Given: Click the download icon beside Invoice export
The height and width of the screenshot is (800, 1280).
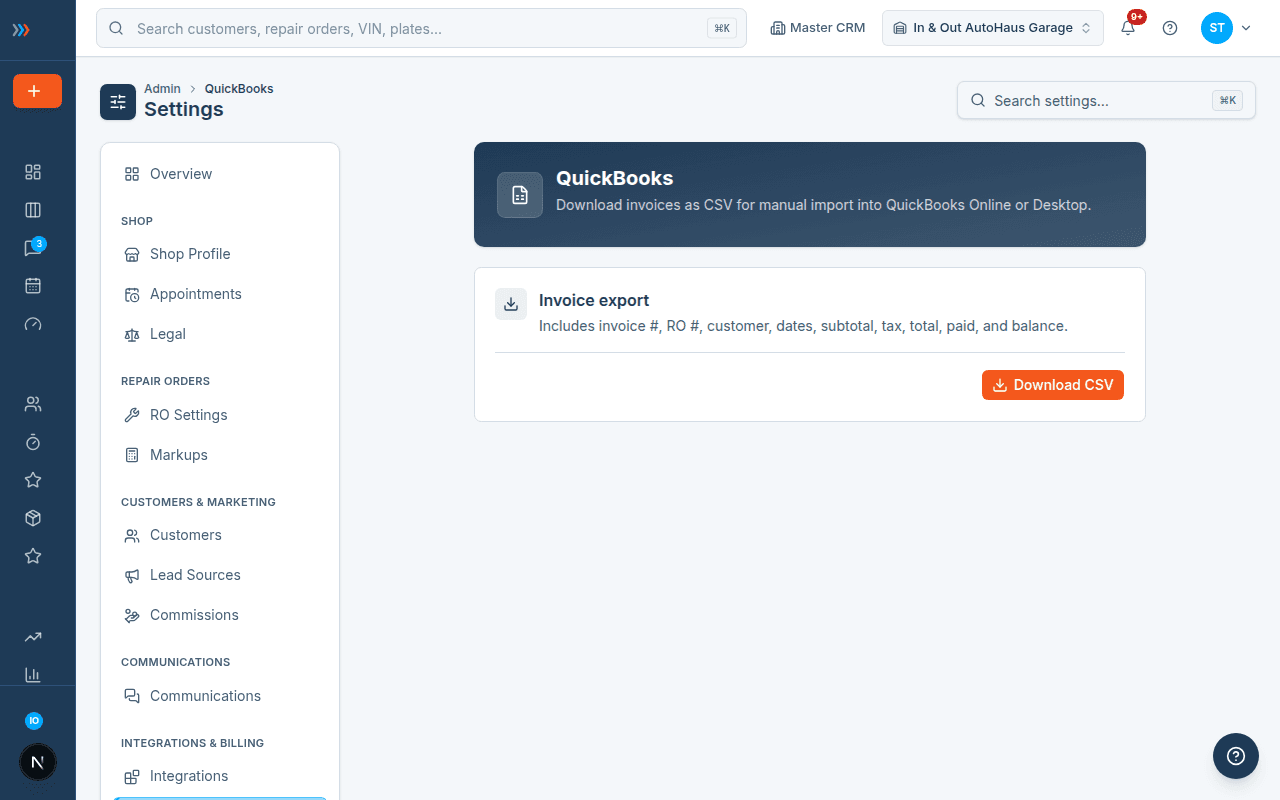Looking at the screenshot, I should point(511,304).
